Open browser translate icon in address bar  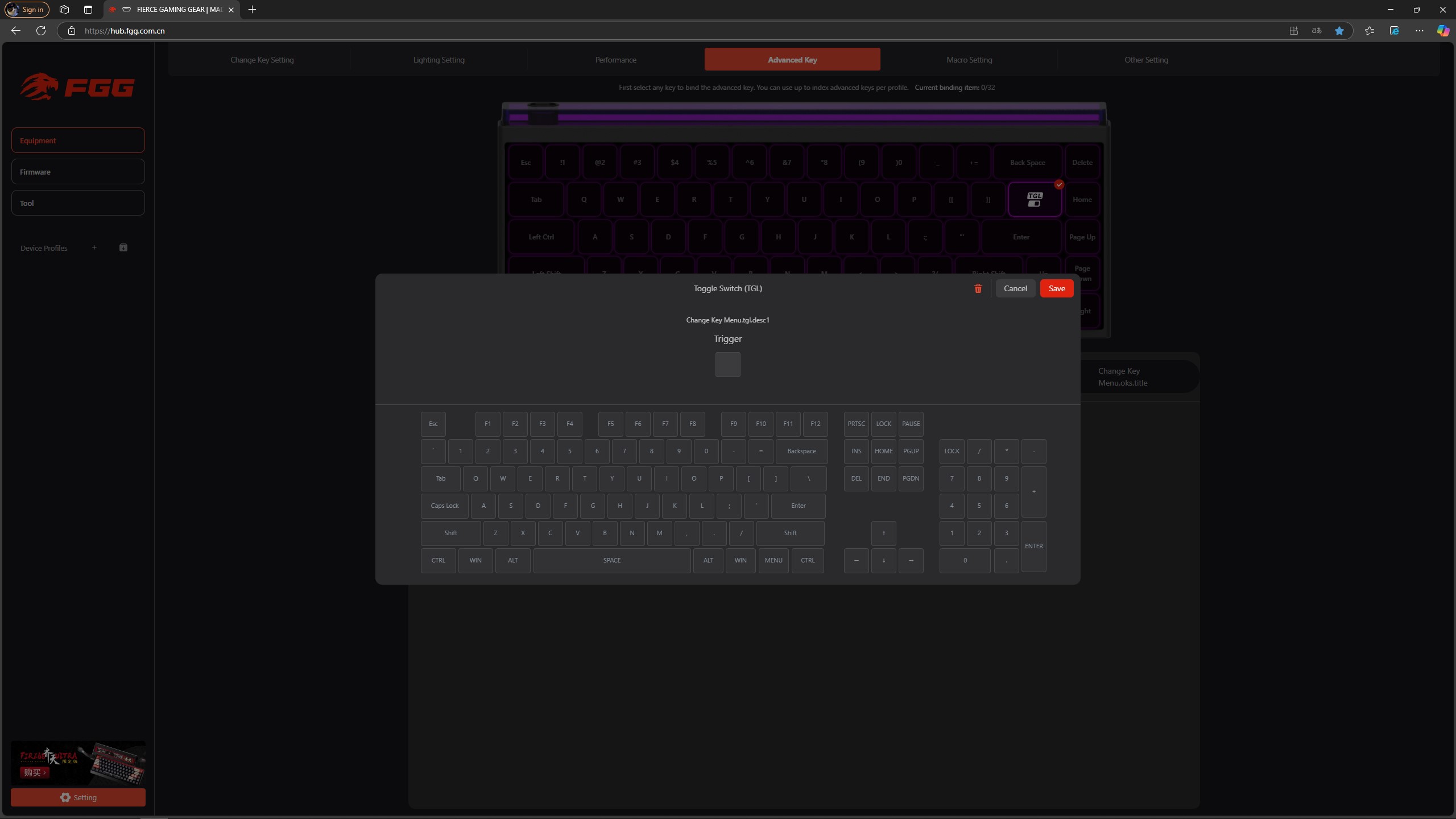1317,31
